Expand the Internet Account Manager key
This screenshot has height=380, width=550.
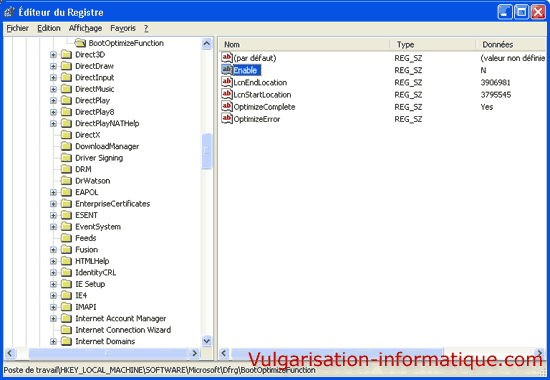coord(53,319)
